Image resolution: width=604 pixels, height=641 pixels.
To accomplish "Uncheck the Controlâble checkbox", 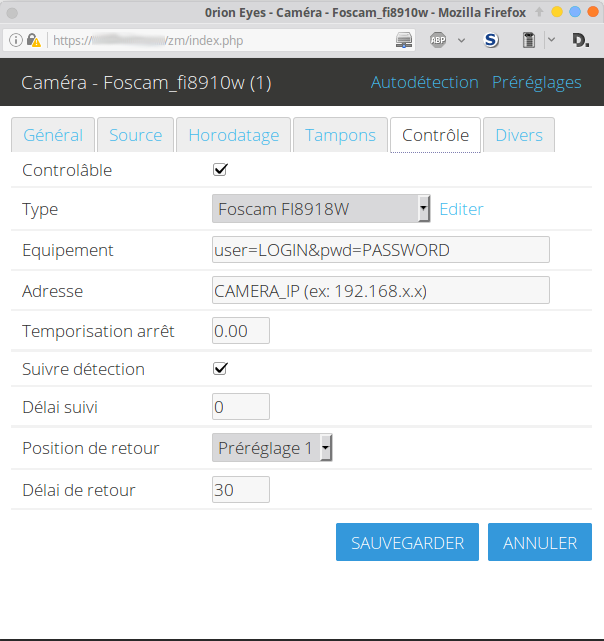I will coord(220,169).
